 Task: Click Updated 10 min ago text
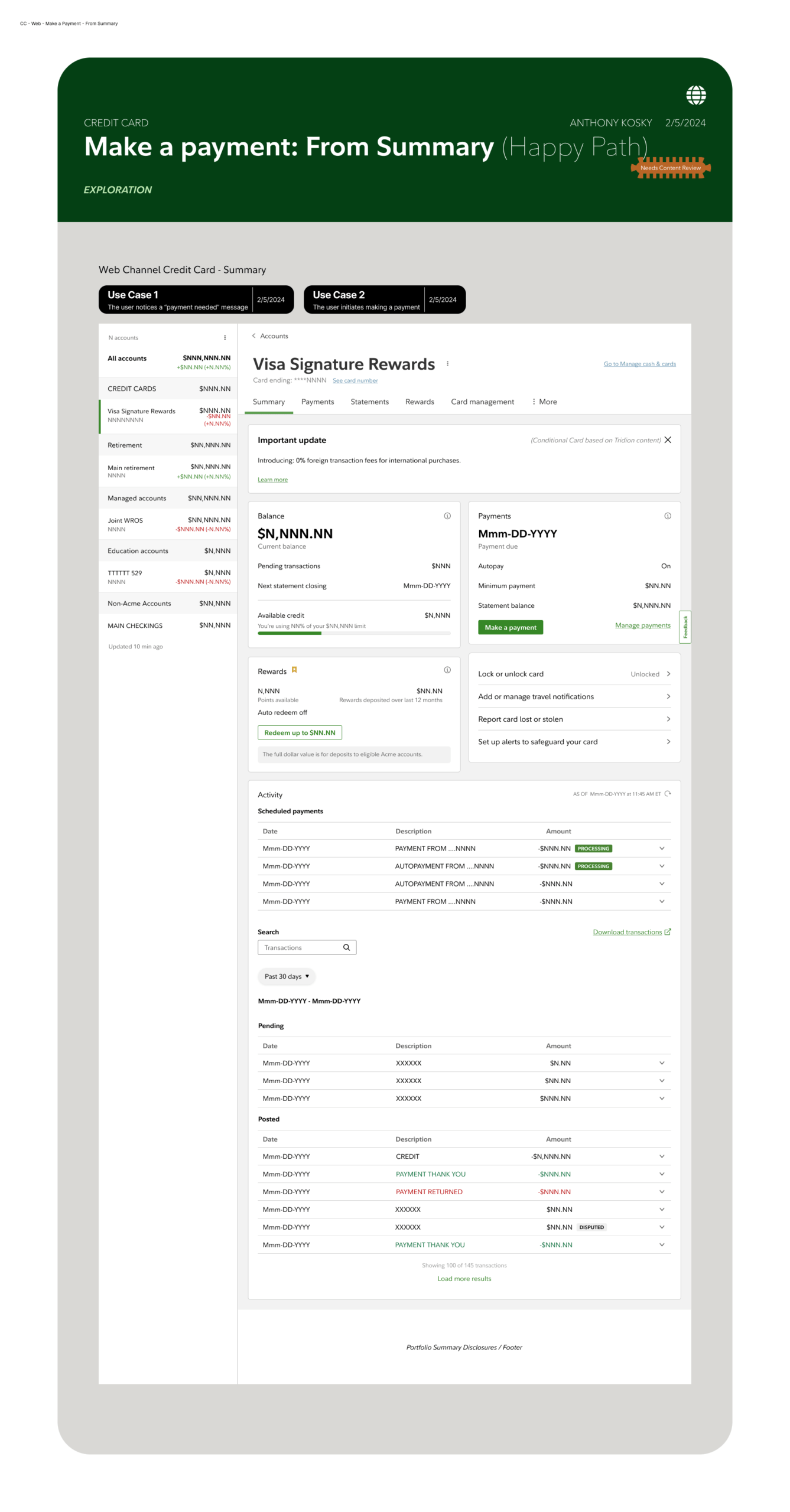coord(135,647)
